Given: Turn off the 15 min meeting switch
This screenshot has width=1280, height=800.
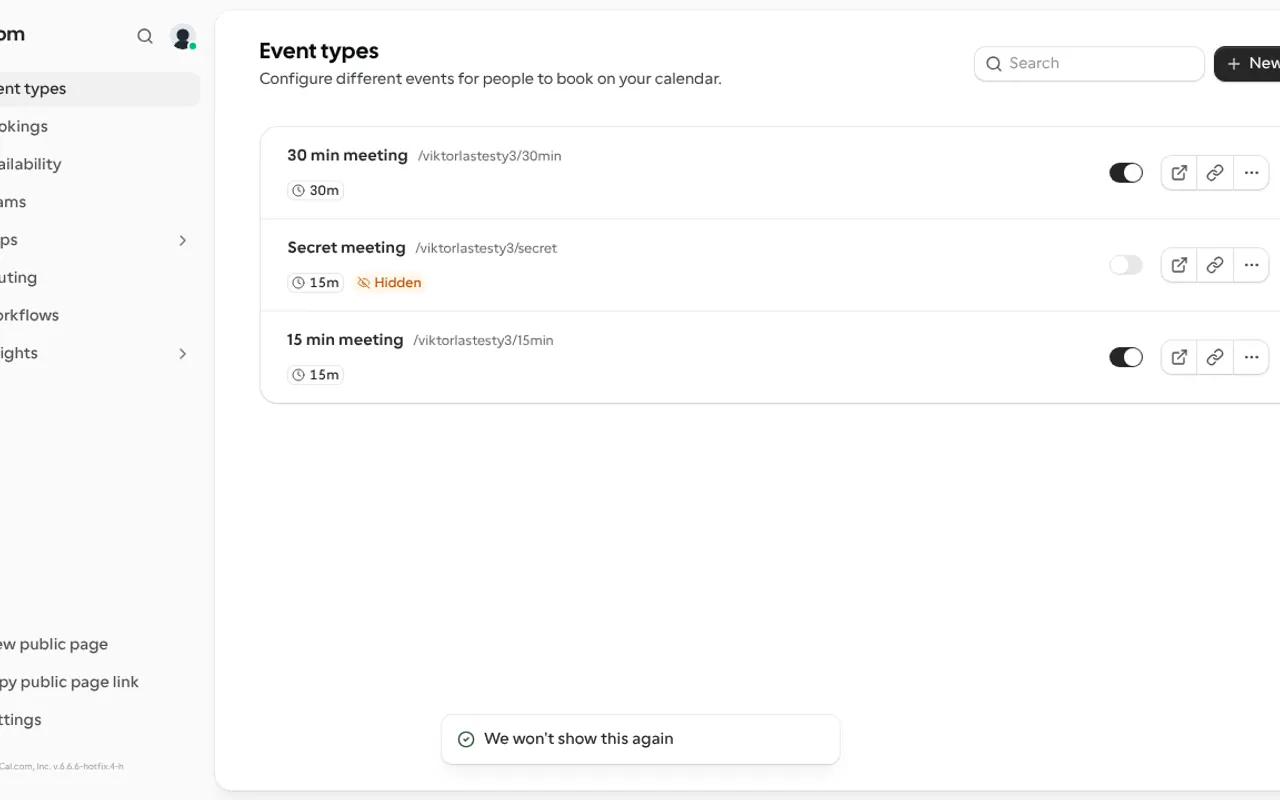Looking at the screenshot, I should coord(1126,357).
